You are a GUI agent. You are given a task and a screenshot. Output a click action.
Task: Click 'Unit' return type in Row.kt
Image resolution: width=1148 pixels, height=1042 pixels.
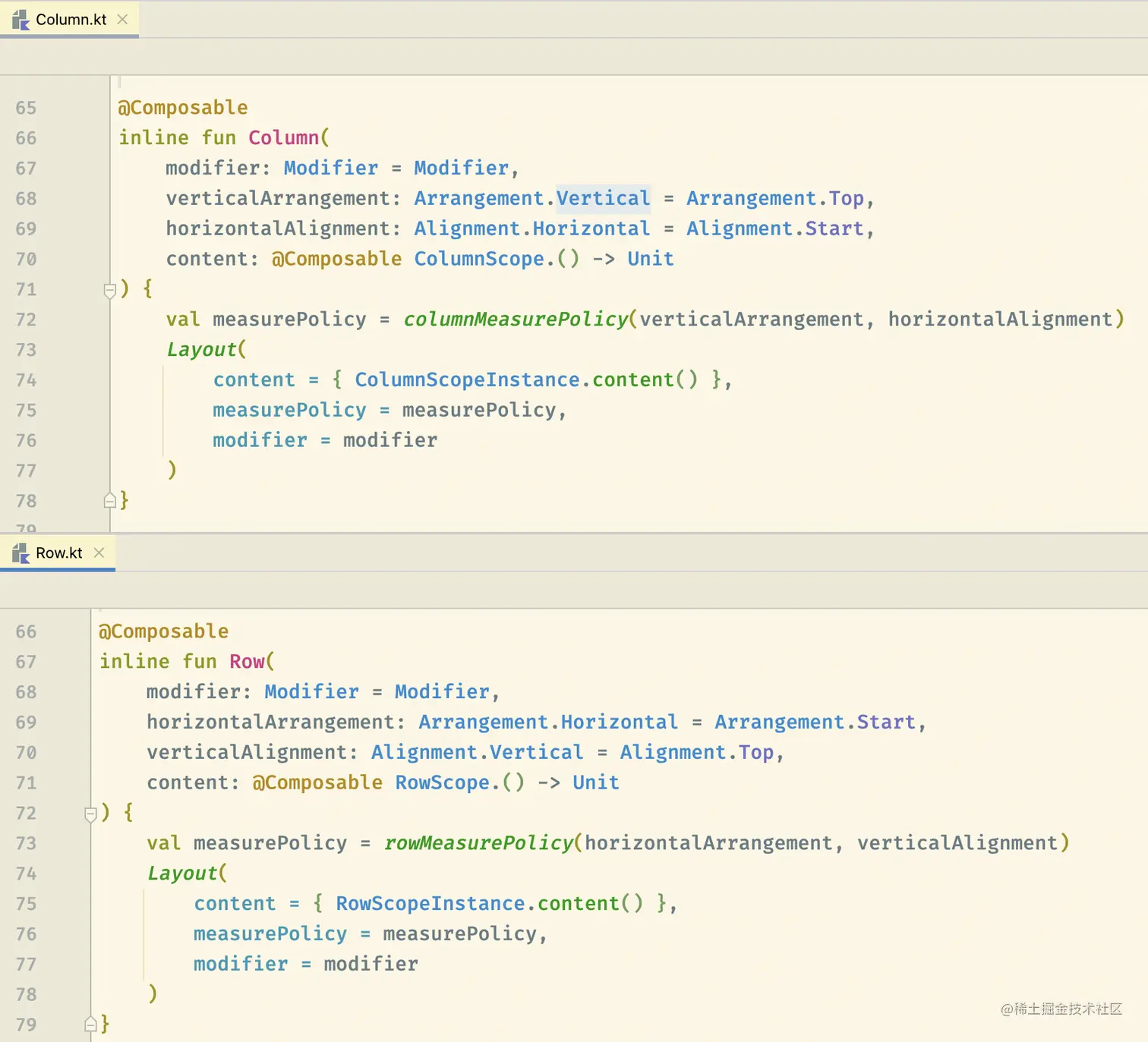[x=596, y=782]
